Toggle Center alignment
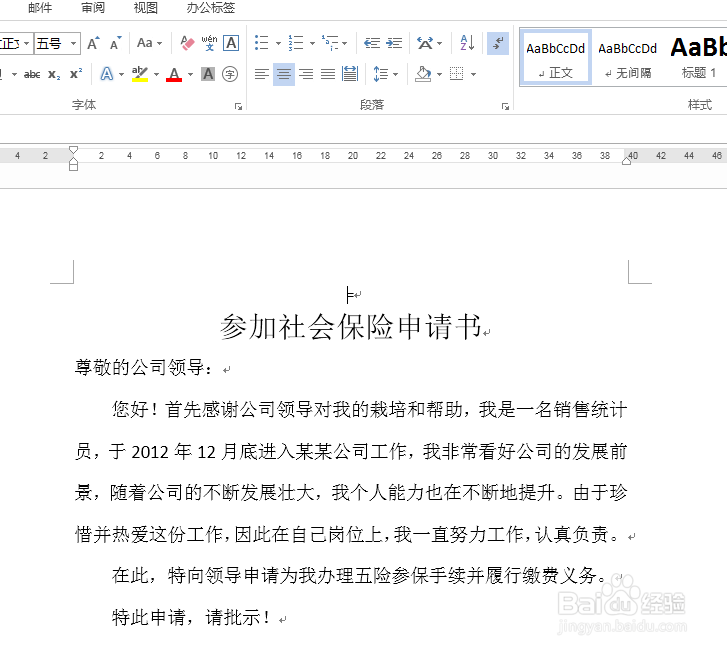 pyautogui.click(x=284, y=74)
